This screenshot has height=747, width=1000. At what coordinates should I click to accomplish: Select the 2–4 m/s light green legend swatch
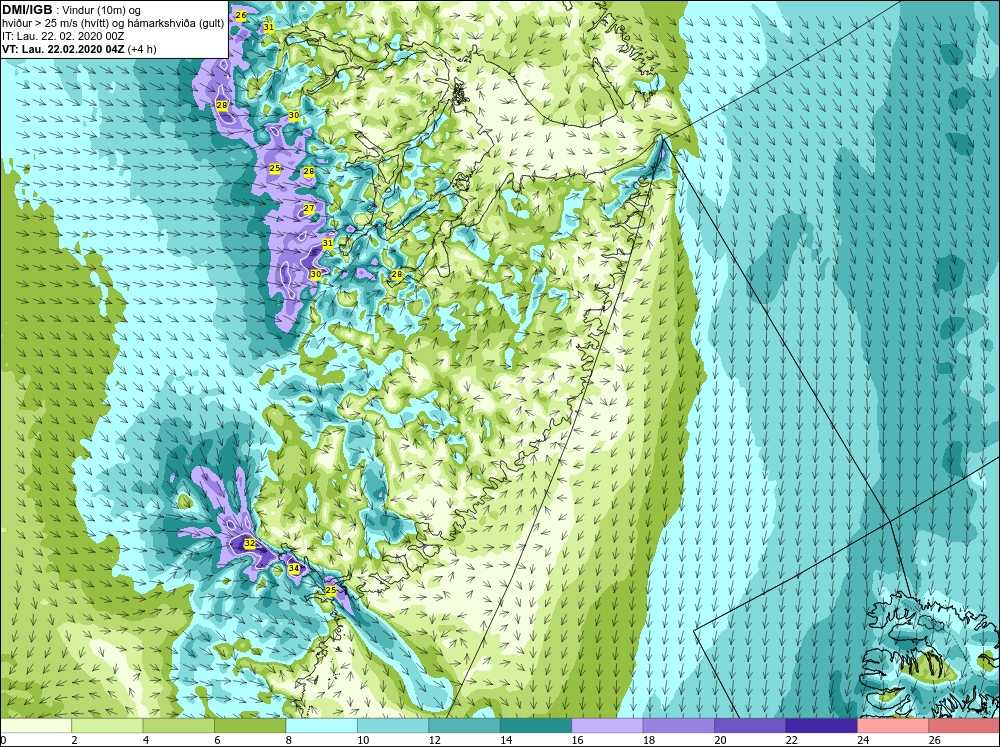(x=107, y=725)
